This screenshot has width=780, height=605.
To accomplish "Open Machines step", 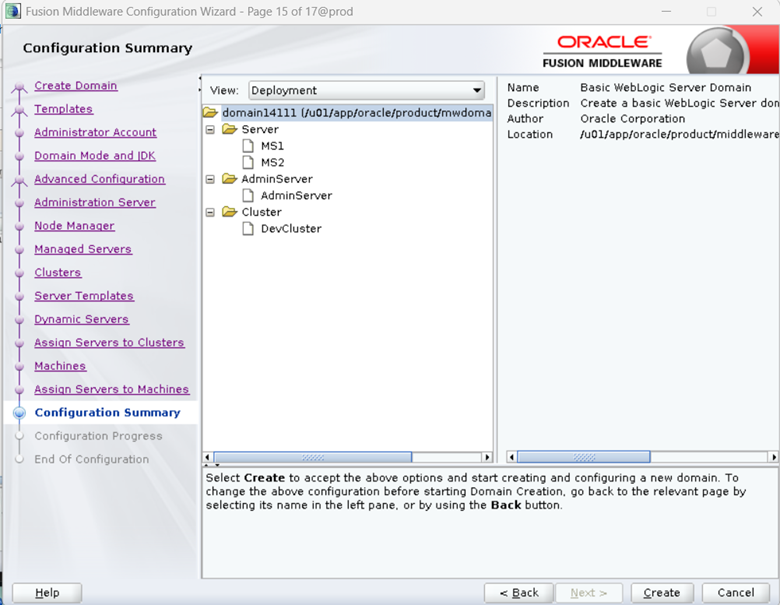I will click(60, 366).
